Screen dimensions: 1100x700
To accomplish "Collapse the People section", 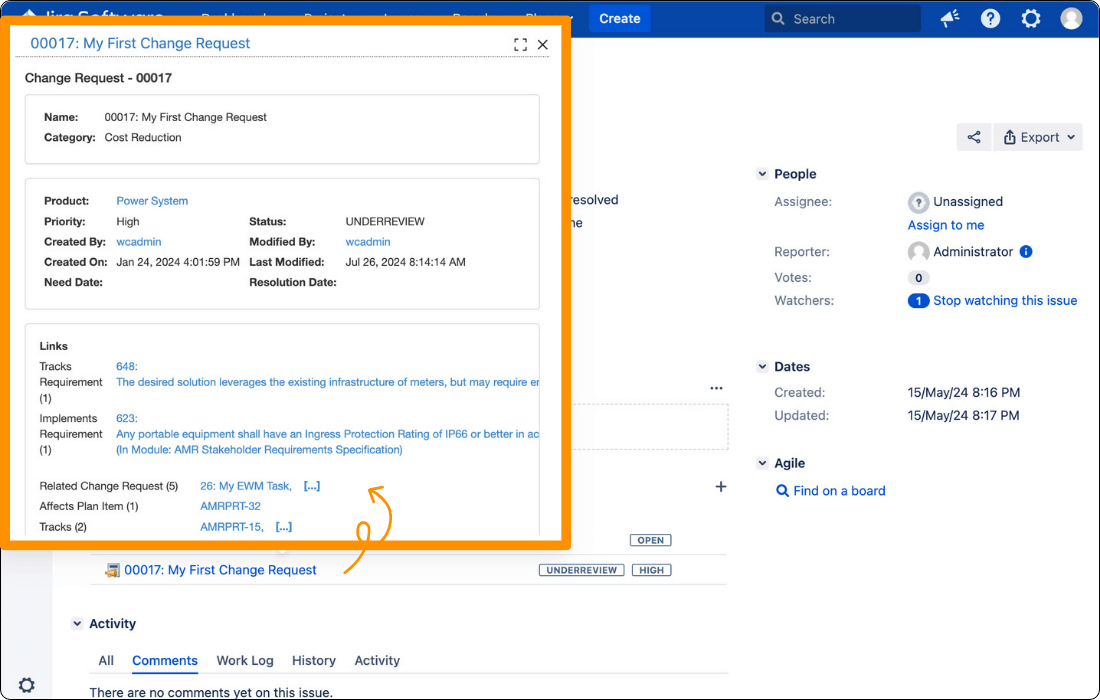I will (762, 173).
